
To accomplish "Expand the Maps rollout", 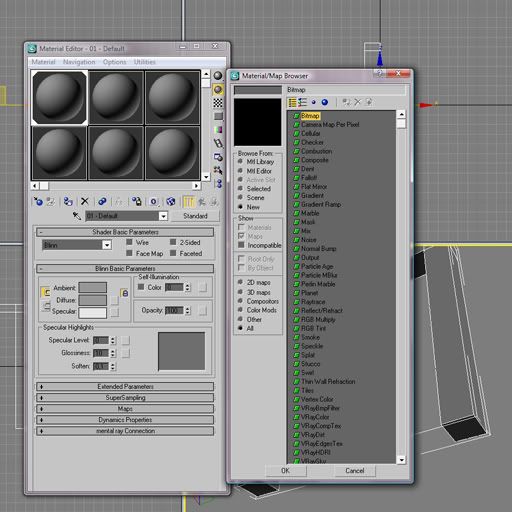I will (x=125, y=408).
